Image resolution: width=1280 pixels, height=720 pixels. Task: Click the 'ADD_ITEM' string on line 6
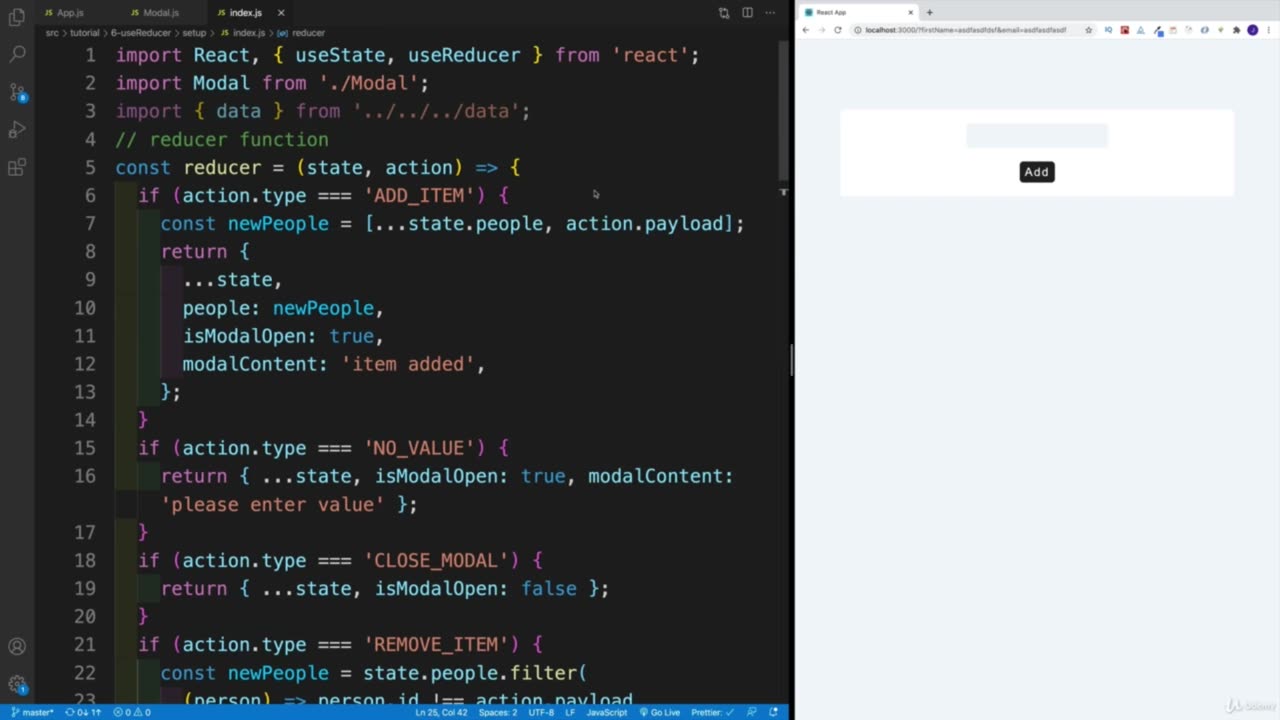420,195
